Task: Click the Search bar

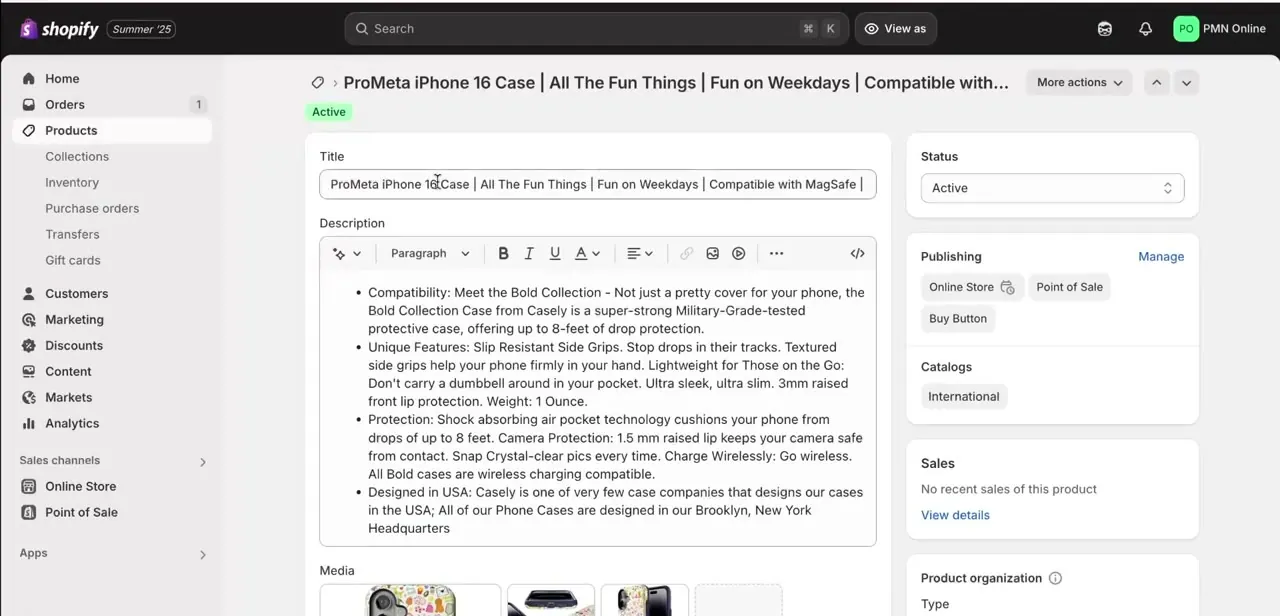Action: (x=597, y=29)
